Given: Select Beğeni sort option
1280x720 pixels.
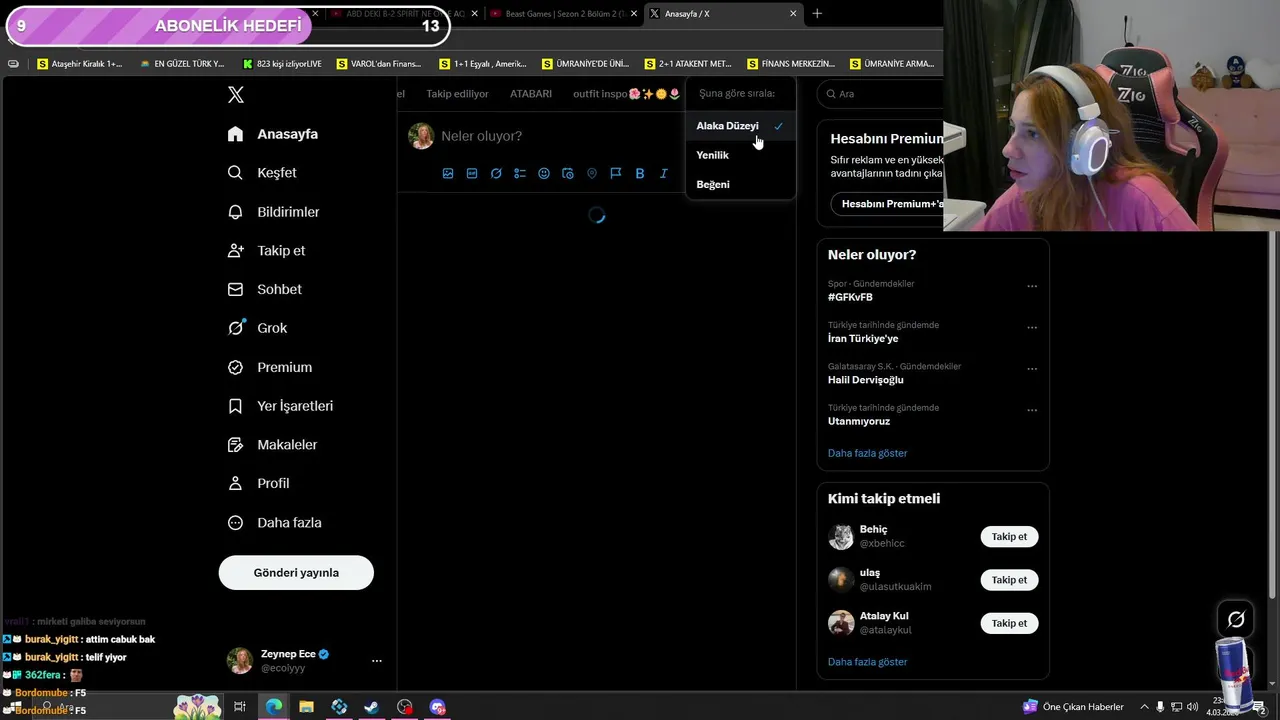Looking at the screenshot, I should 740,184.
